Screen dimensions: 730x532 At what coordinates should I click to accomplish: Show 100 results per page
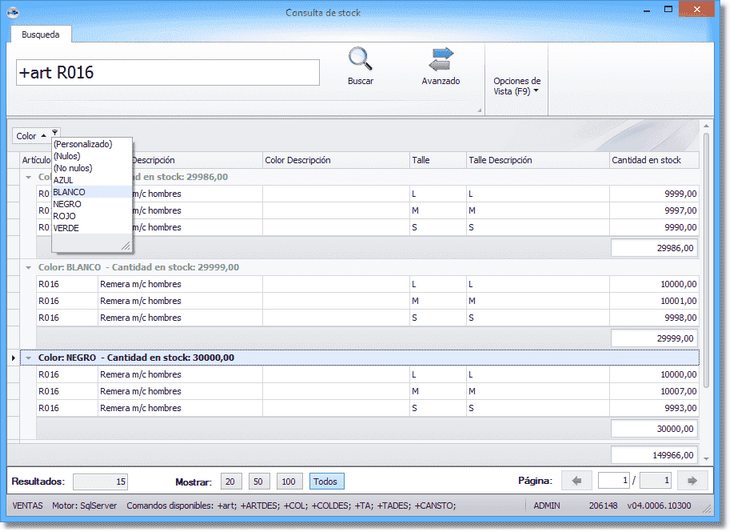pos(289,481)
